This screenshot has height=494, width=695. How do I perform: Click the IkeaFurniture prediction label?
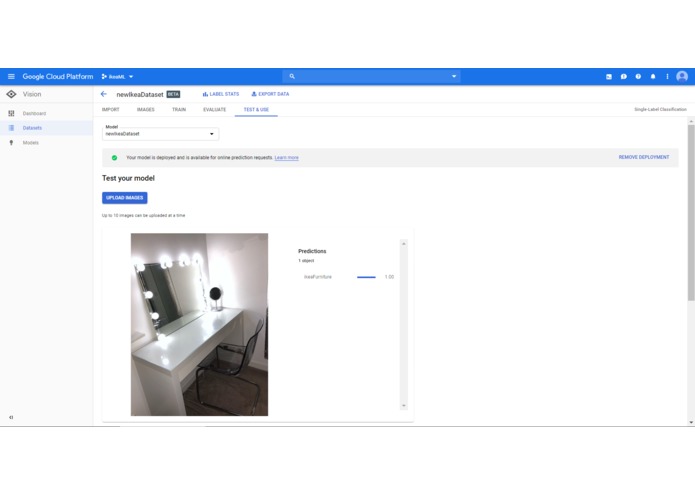tap(318, 277)
